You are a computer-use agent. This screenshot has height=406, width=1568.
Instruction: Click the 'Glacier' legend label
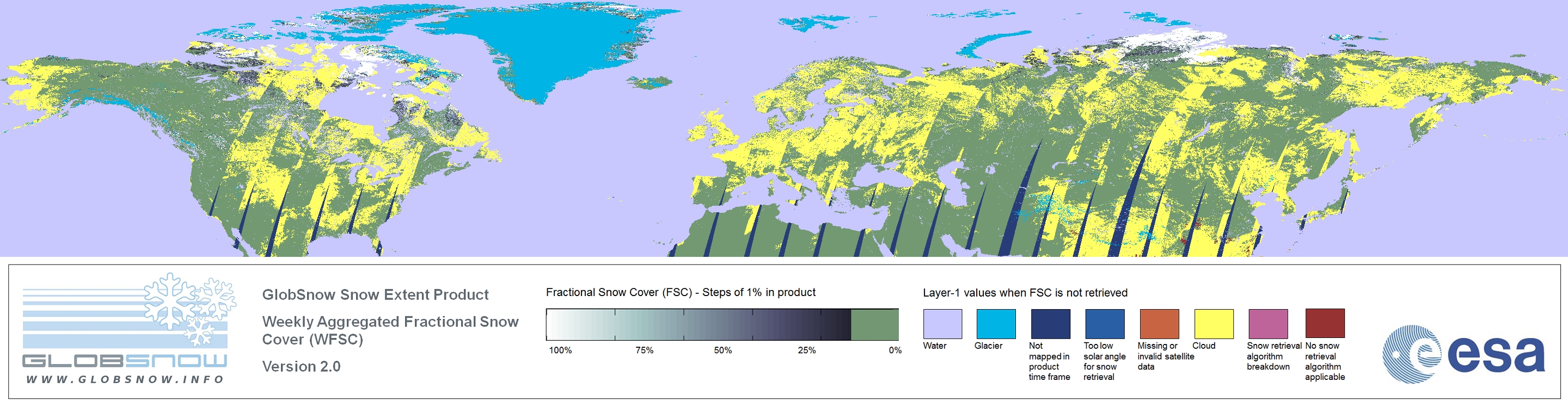(x=988, y=346)
